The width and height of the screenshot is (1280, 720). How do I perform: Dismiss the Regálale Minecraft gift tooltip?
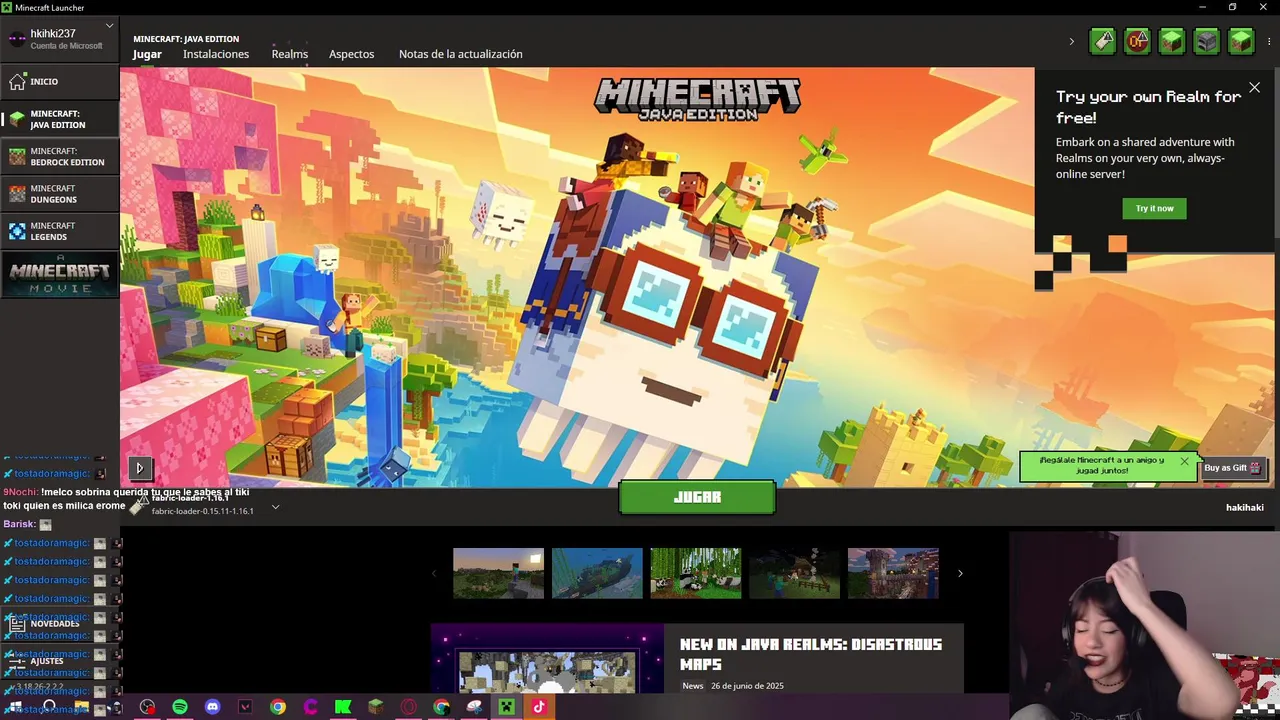(1184, 461)
